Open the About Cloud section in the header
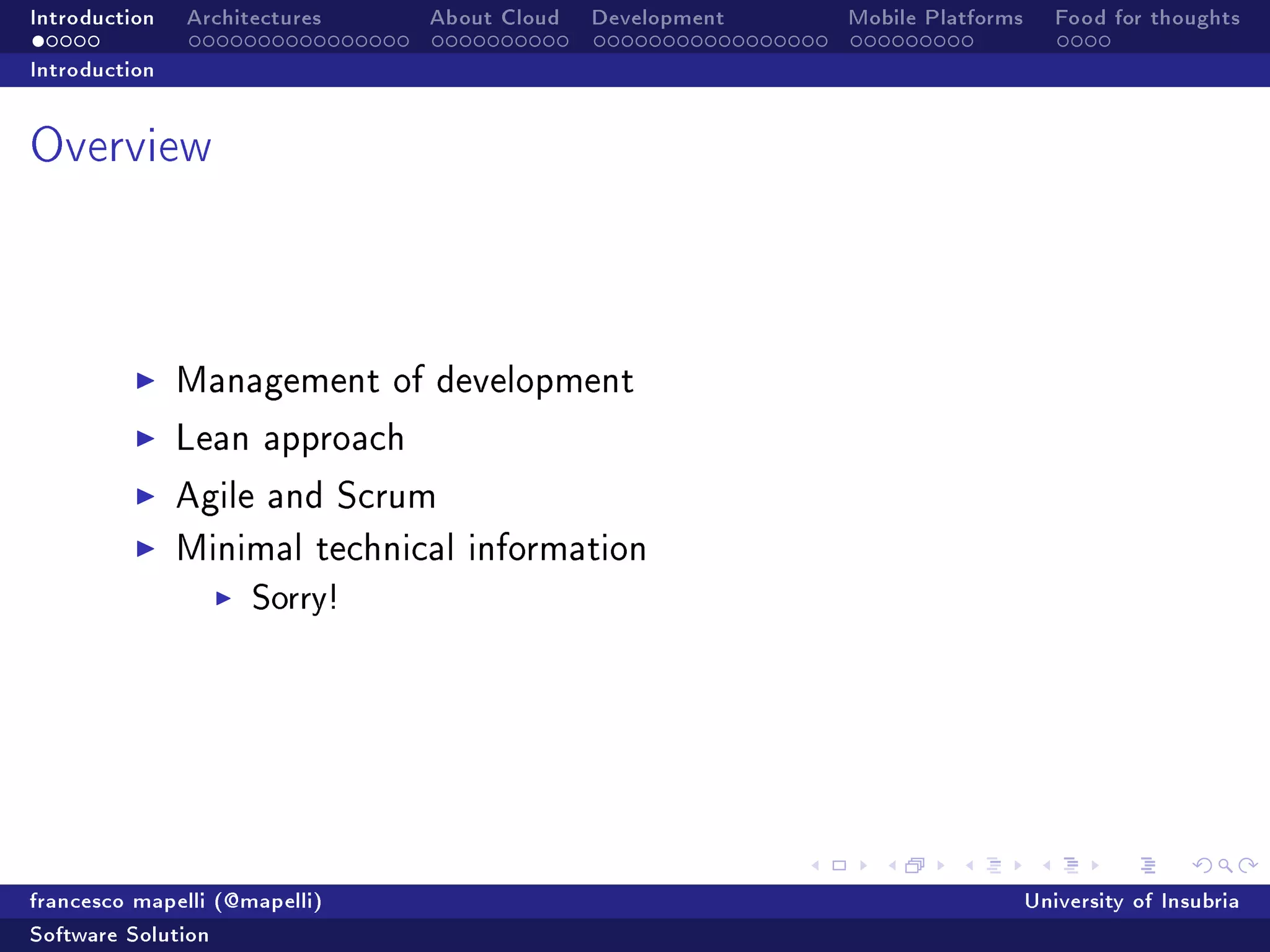 point(495,18)
